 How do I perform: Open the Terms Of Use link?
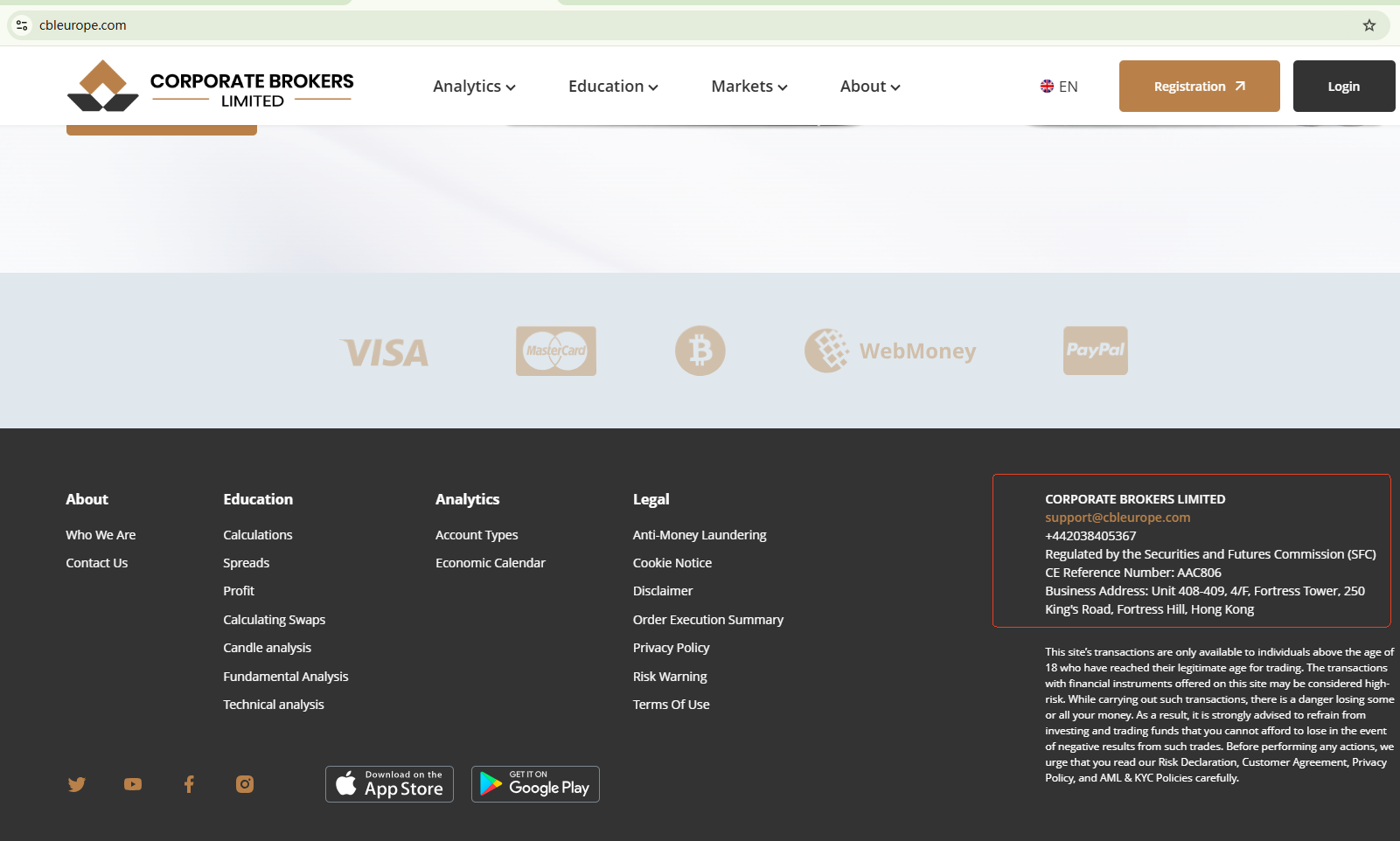tap(672, 705)
